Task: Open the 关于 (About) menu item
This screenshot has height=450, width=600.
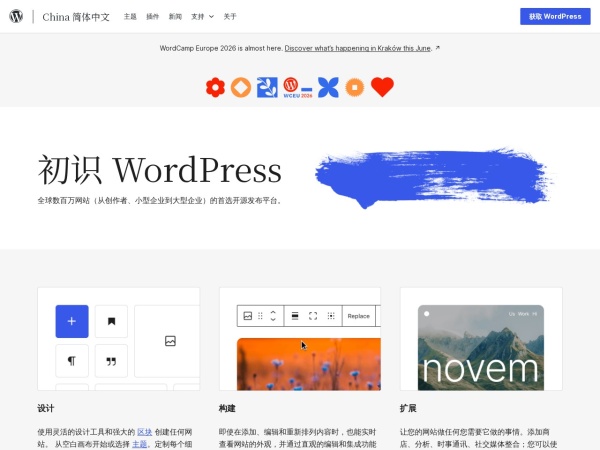Action: 230,16
